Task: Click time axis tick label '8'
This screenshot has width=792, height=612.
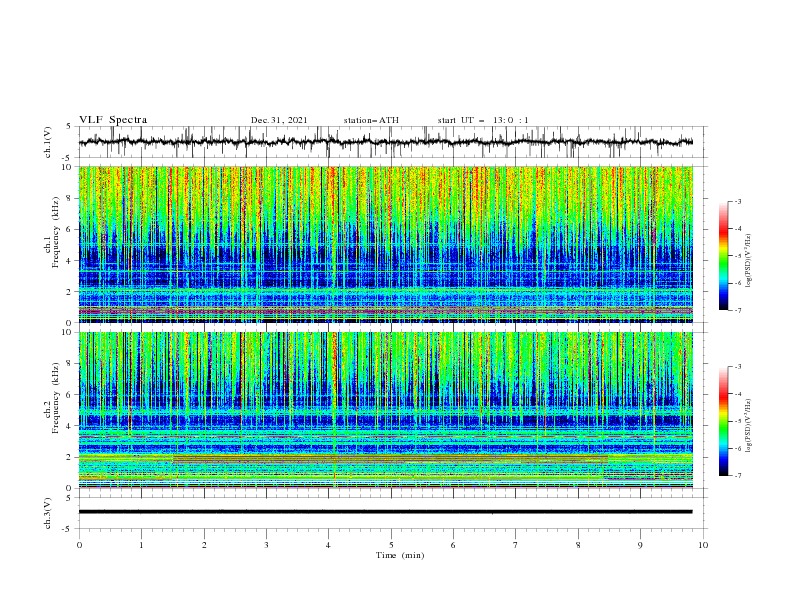Action: pos(578,545)
